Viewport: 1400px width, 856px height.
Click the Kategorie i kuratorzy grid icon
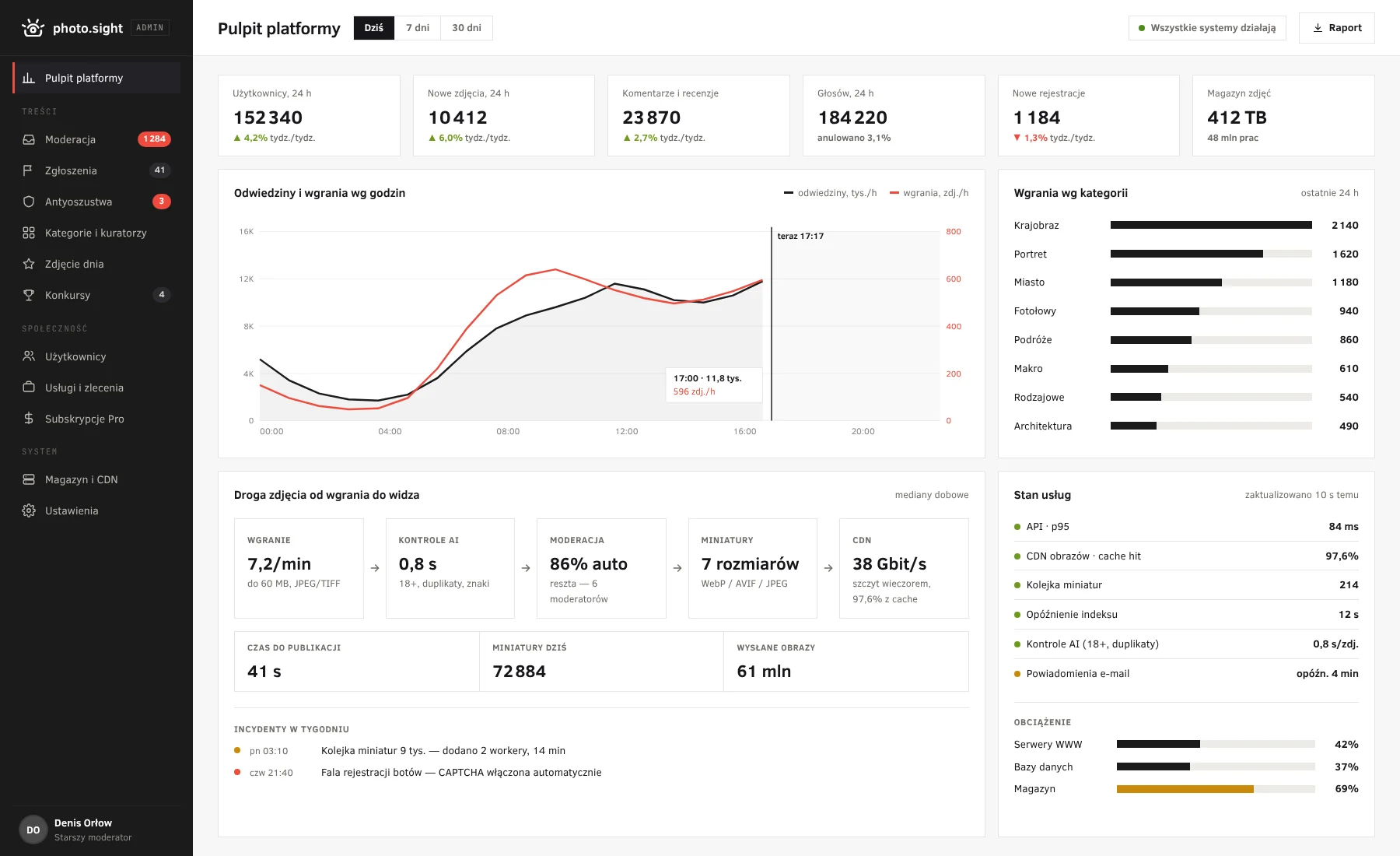(29, 233)
